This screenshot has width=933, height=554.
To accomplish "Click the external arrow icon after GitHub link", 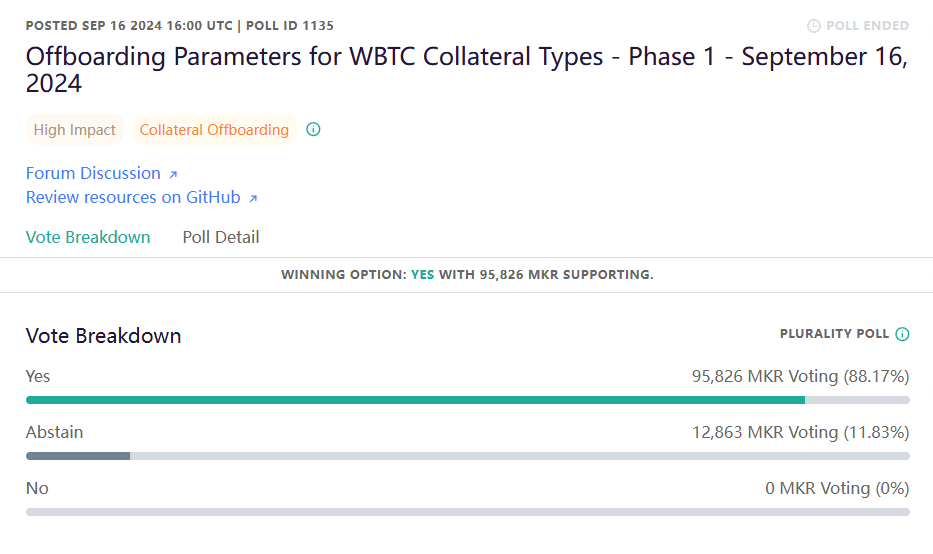I will tap(253, 199).
